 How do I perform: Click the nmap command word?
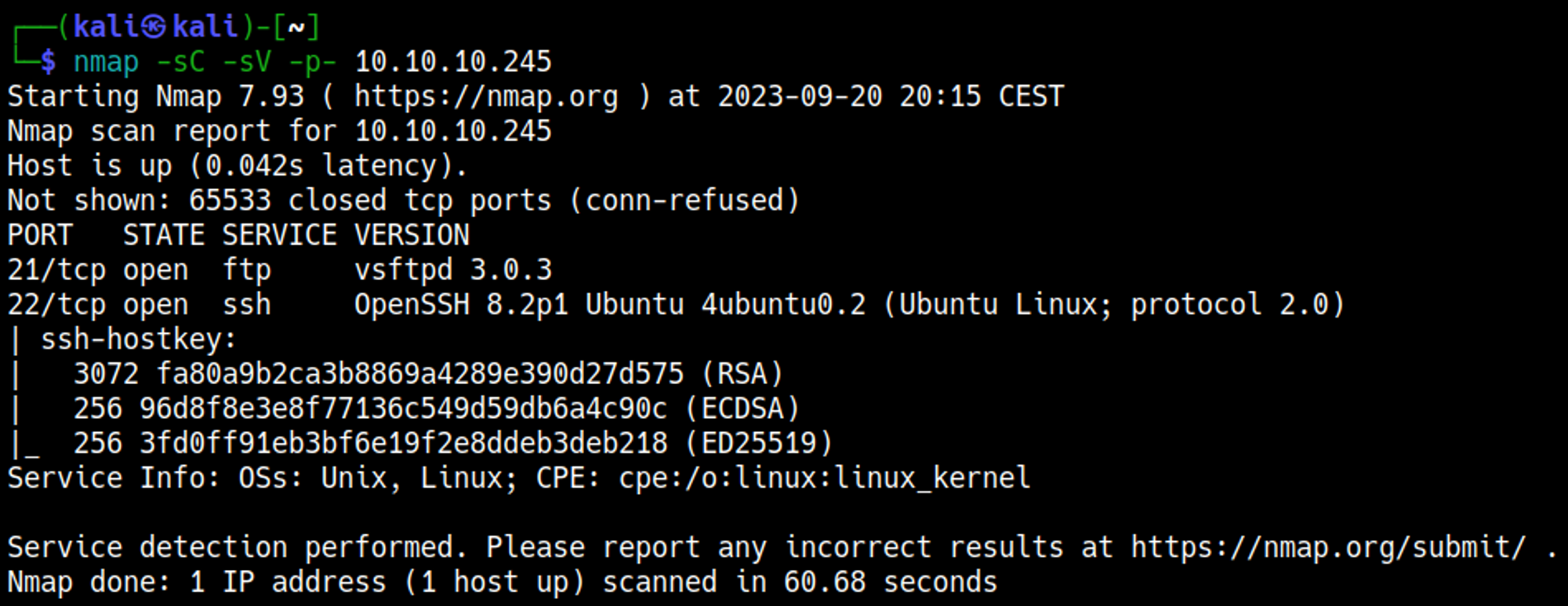(x=106, y=62)
